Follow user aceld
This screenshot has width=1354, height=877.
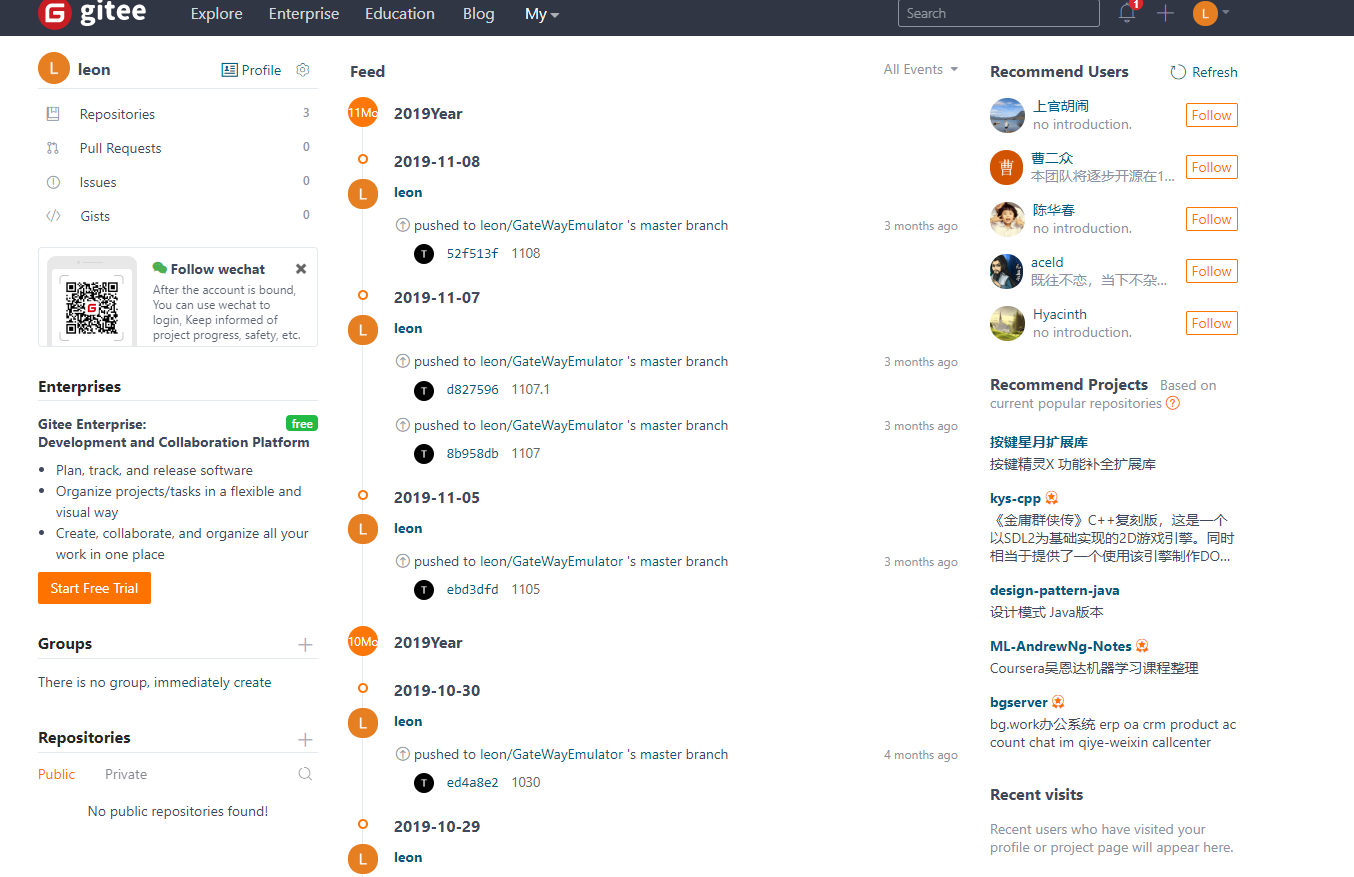click(x=1211, y=271)
